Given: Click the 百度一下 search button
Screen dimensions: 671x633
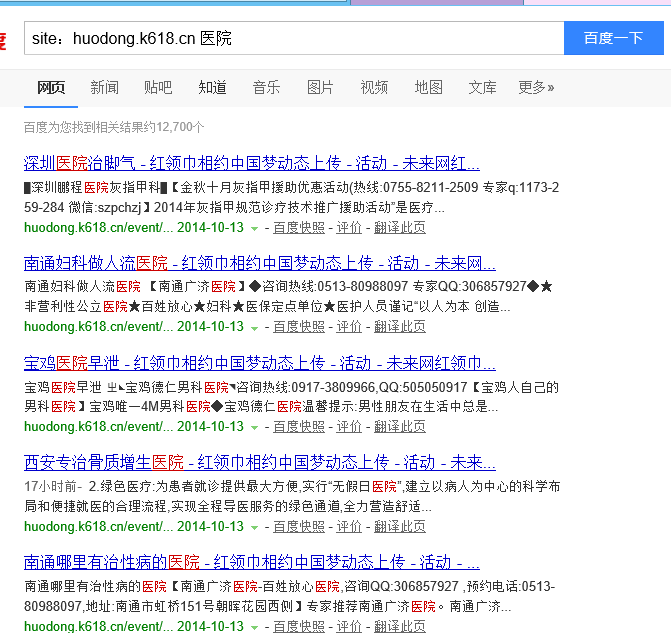Looking at the screenshot, I should 614,38.
